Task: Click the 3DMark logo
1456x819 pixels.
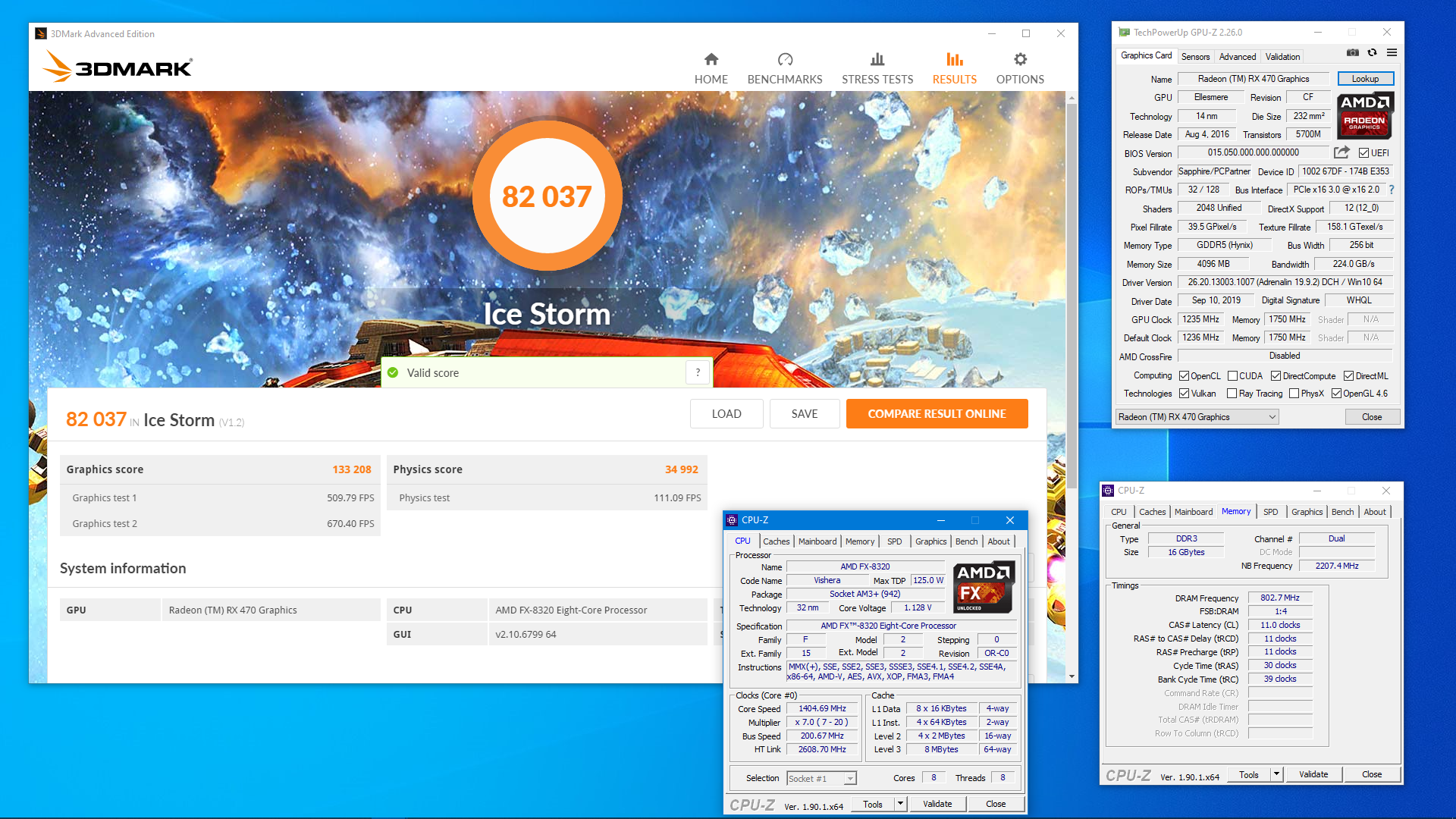Action: pyautogui.click(x=118, y=67)
